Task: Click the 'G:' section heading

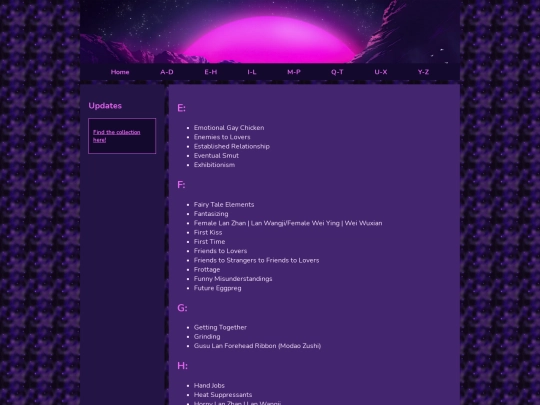Action: 182,308
